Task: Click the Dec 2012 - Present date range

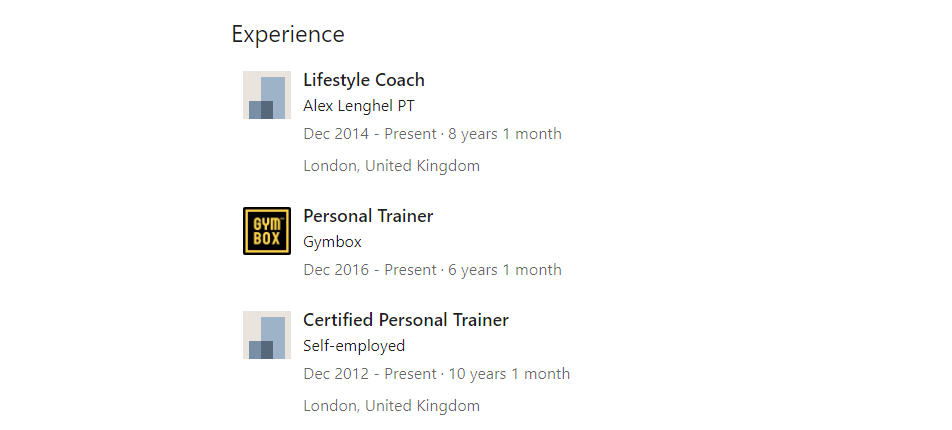Action: (370, 374)
